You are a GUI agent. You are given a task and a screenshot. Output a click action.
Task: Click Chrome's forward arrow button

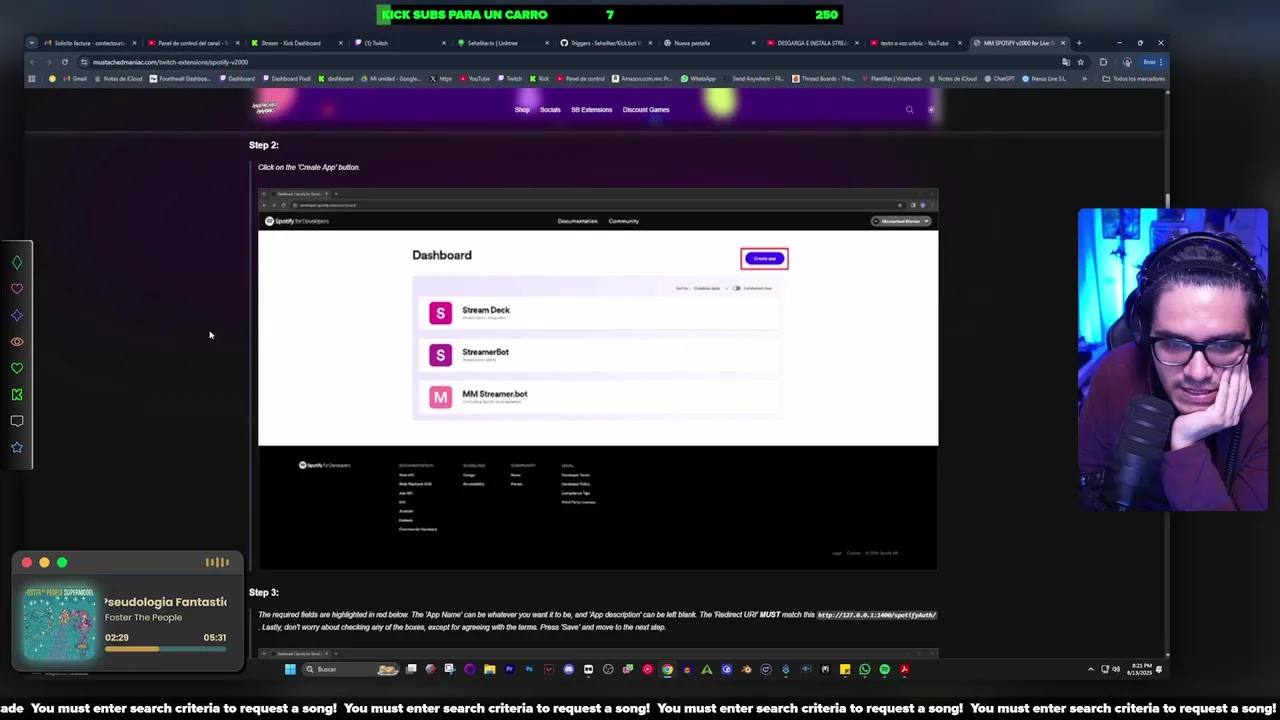pos(48,62)
